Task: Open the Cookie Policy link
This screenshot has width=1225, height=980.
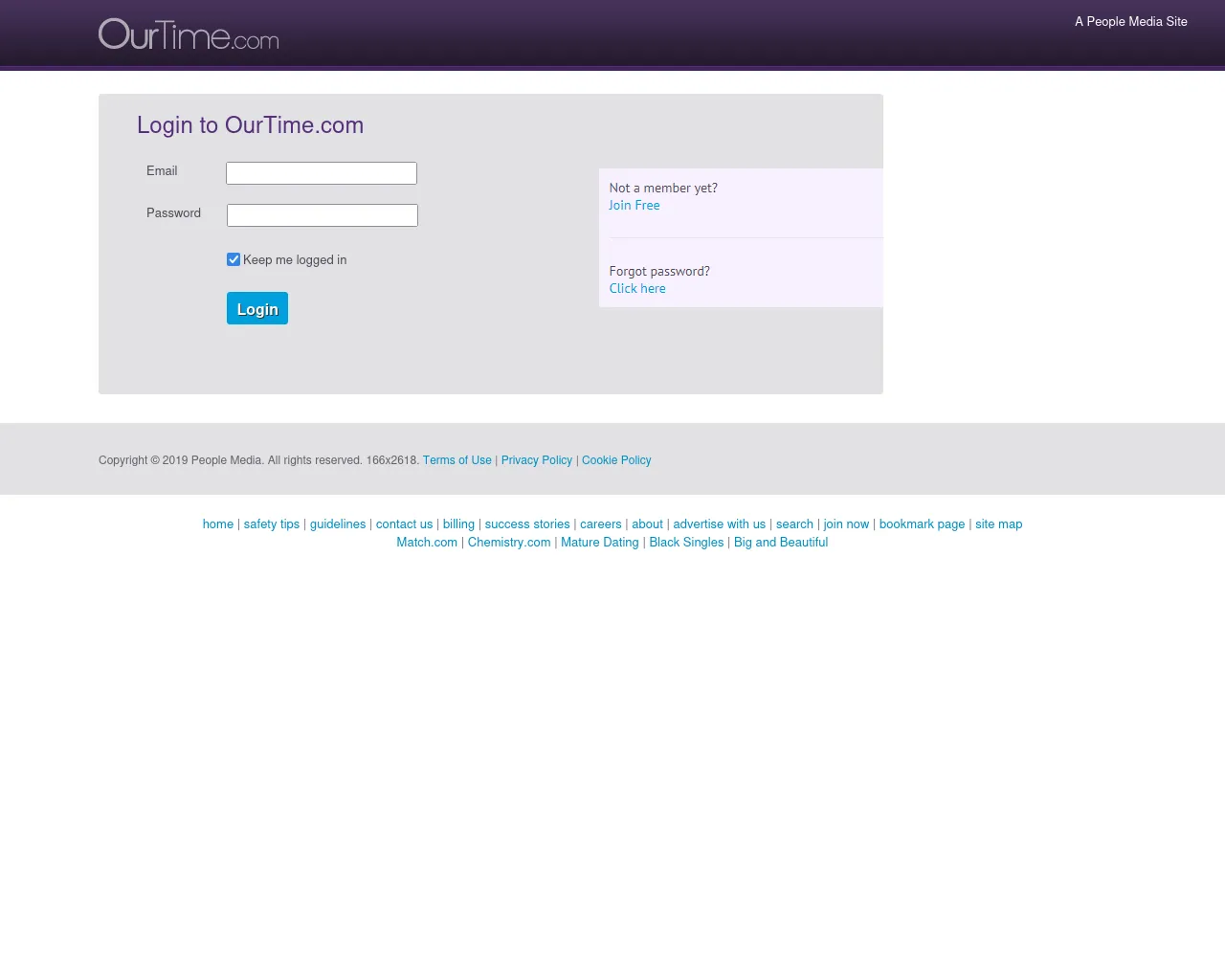Action: [x=616, y=460]
